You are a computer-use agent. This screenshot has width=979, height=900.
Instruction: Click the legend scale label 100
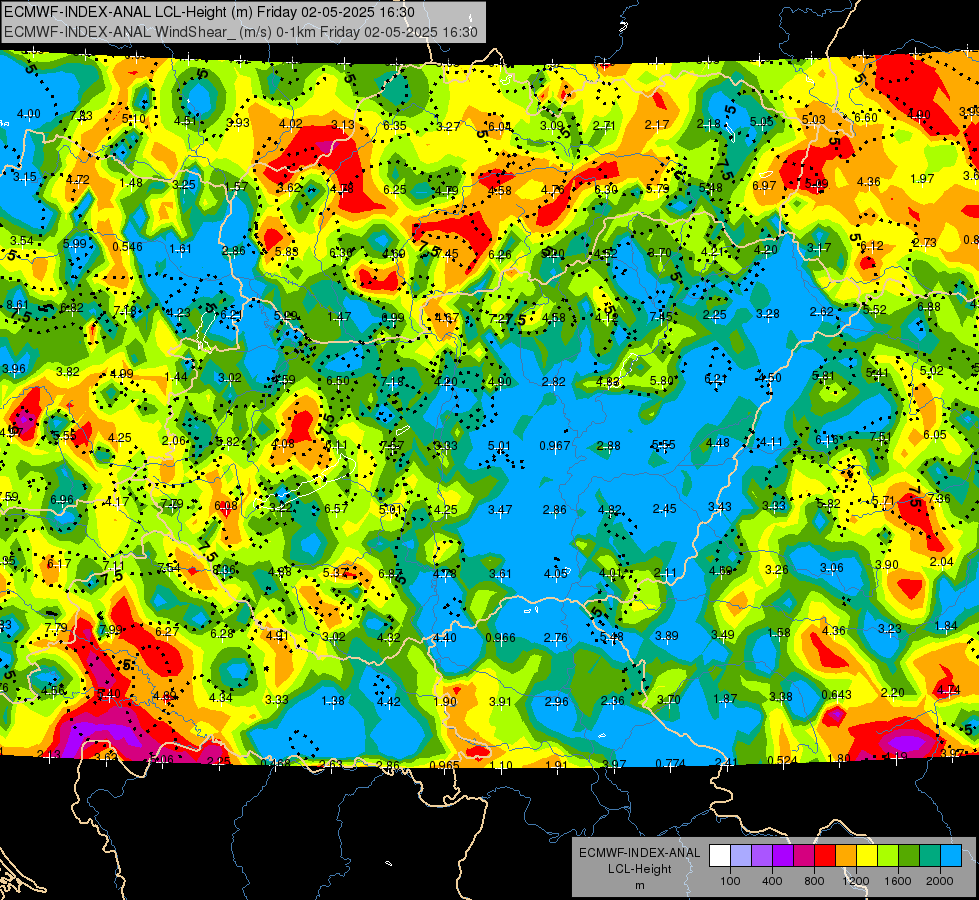pyautogui.click(x=730, y=881)
